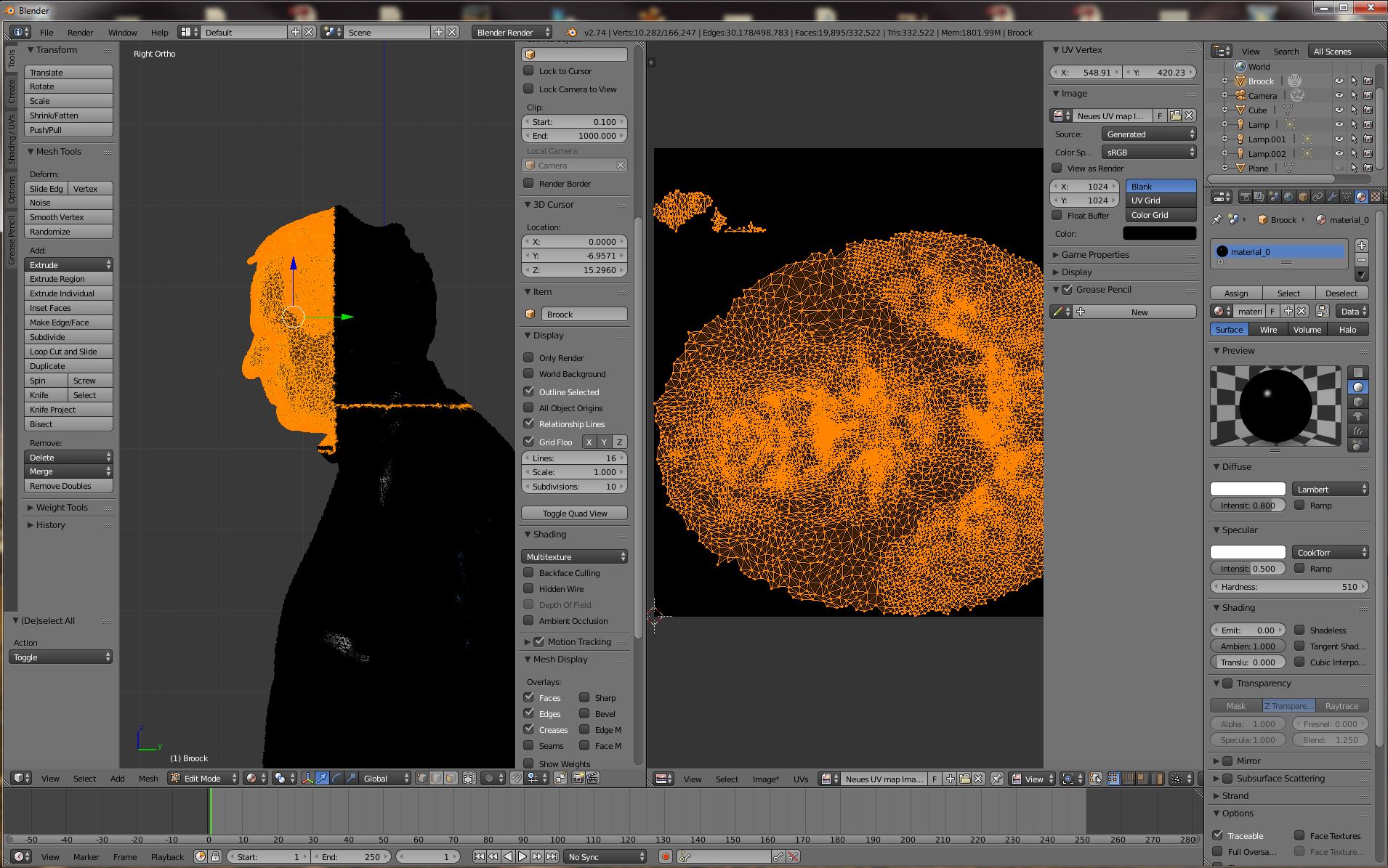Click the pin image icon in UV editor
Screen dimensions: 1388x868
[x=997, y=779]
